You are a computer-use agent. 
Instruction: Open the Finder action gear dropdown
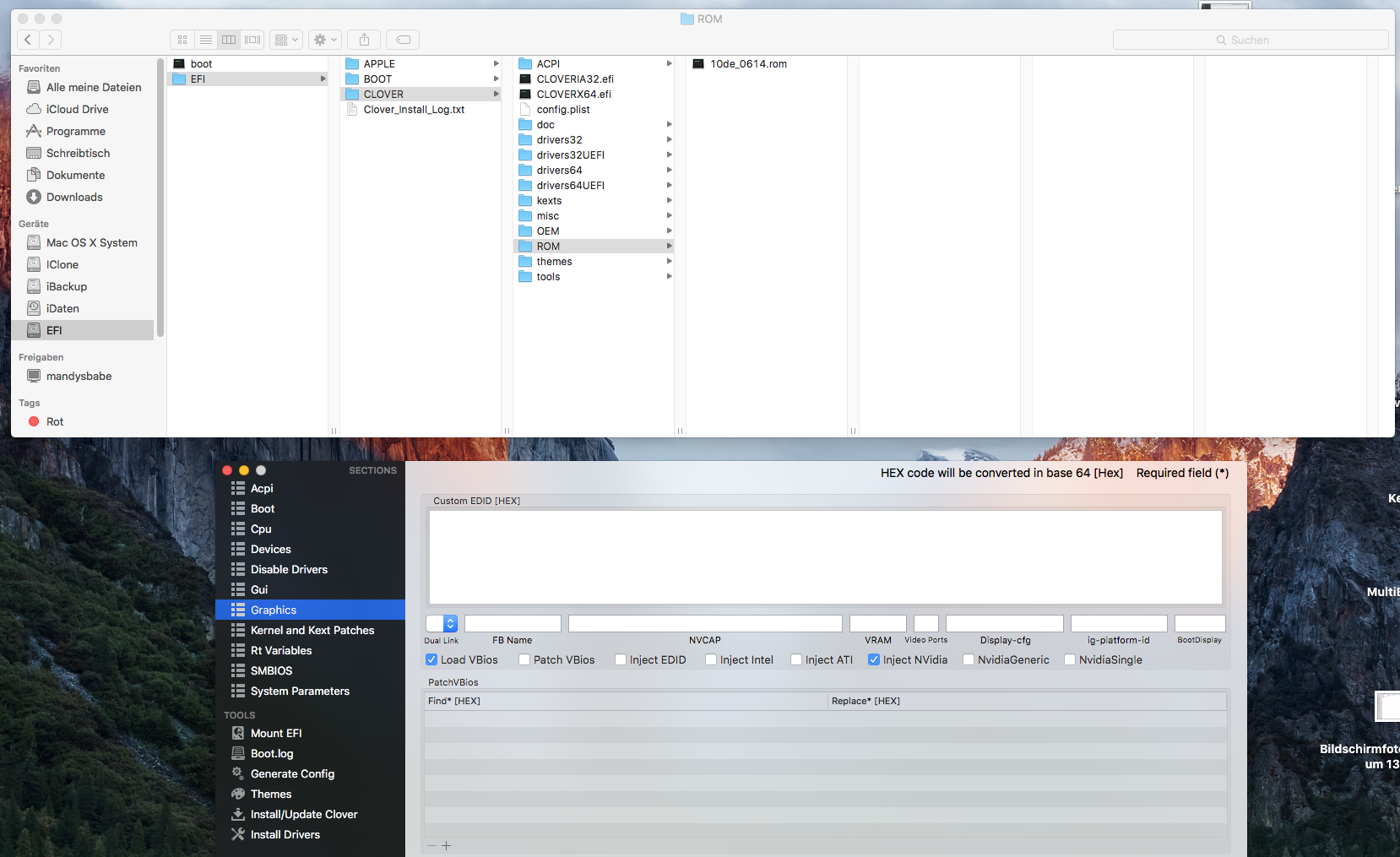325,40
